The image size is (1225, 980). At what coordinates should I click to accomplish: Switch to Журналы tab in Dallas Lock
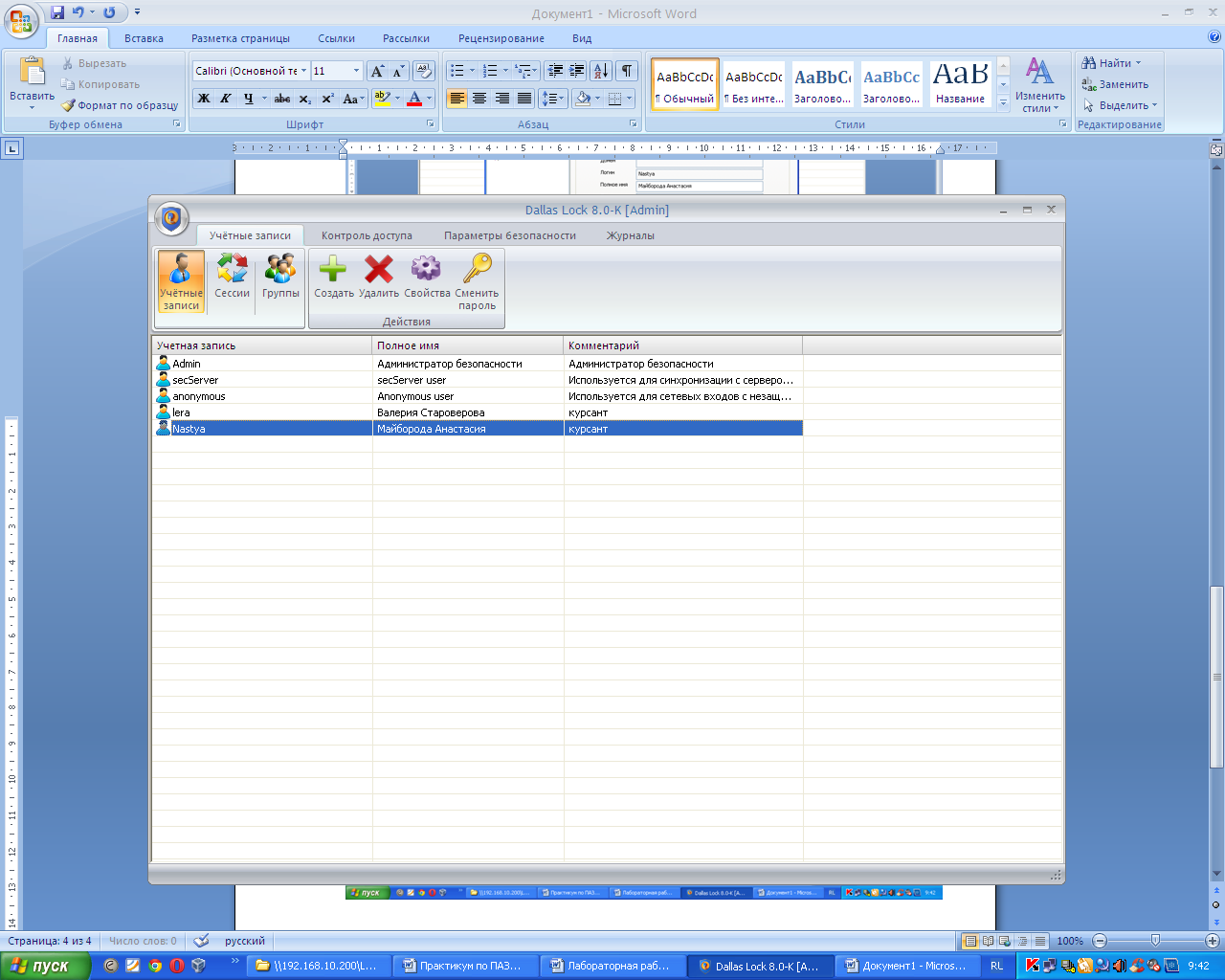pos(631,235)
